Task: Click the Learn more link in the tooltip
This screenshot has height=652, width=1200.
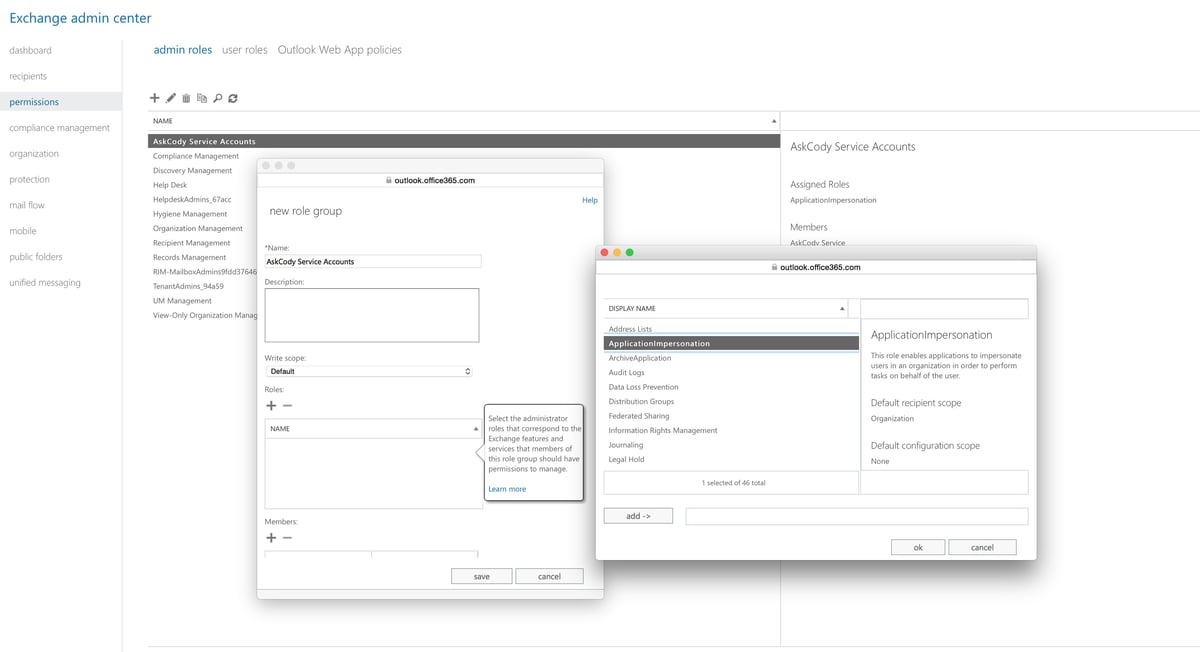Action: (x=505, y=488)
